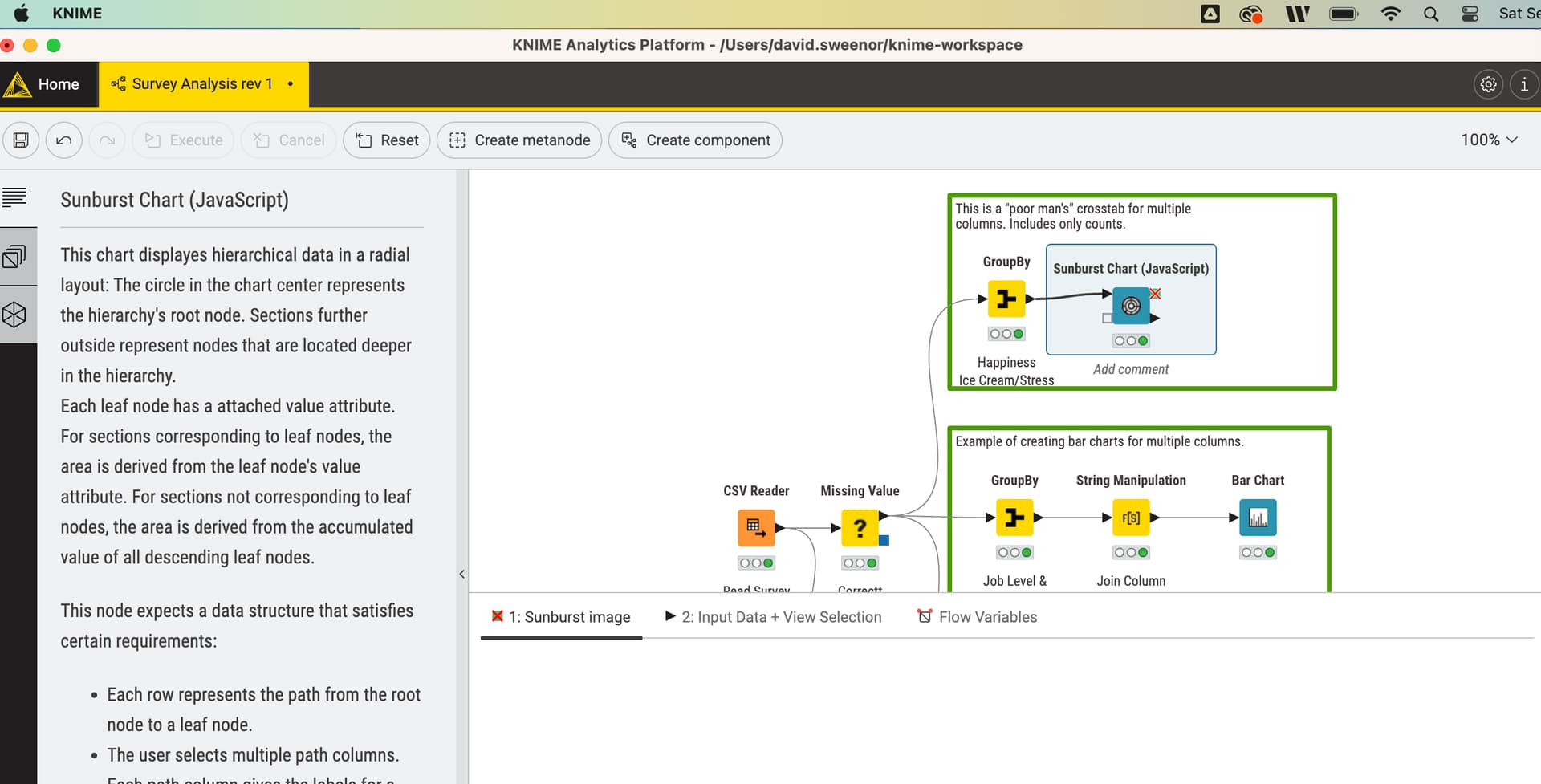Viewport: 1541px width, 784px height.
Task: Select the String Manipulation node
Action: tap(1131, 518)
